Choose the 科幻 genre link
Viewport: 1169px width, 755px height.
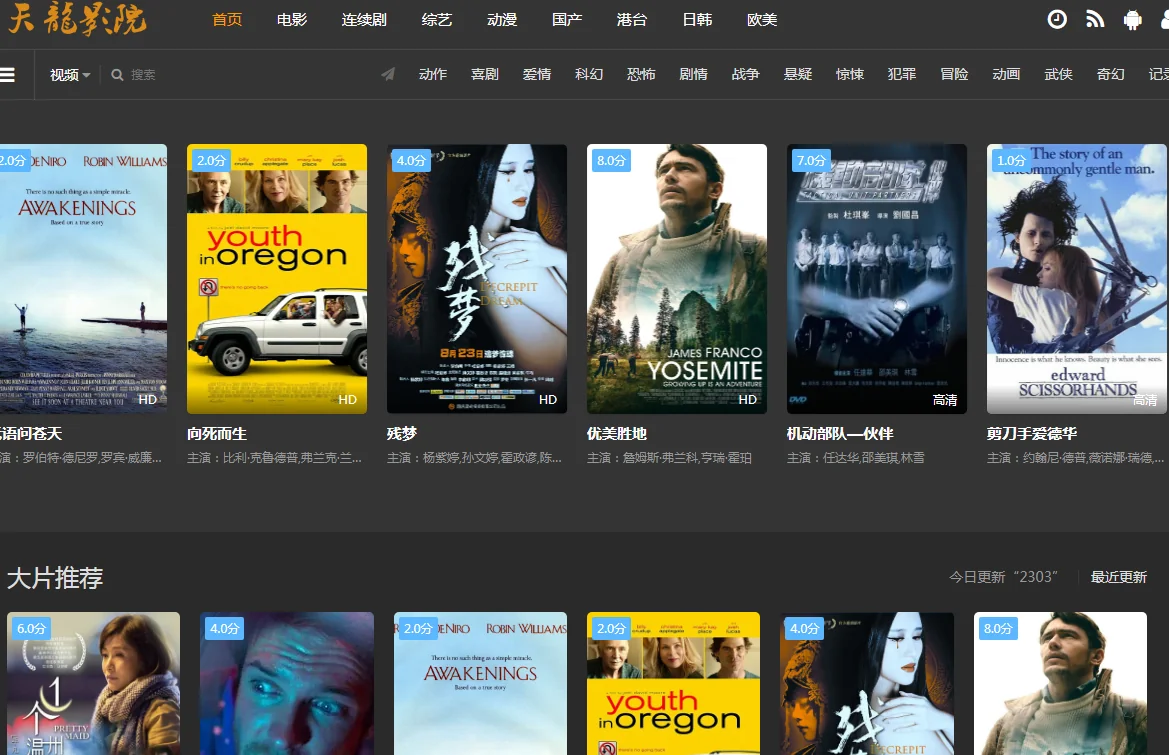click(x=589, y=74)
